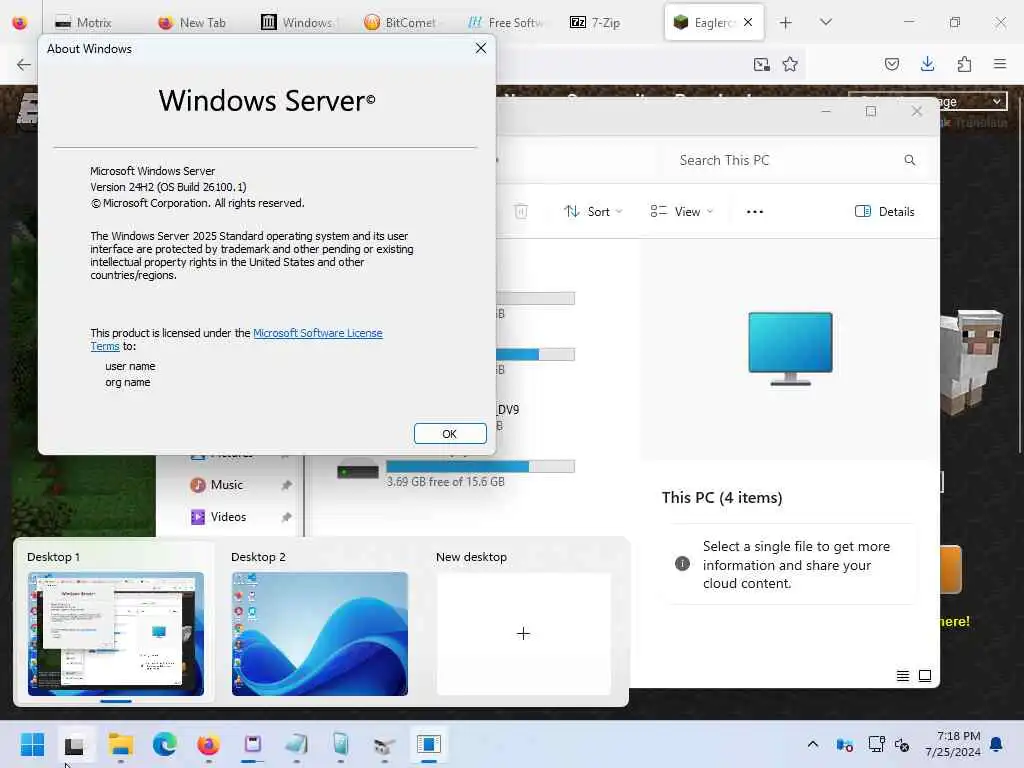Click the network status tray icon
The image size is (1024, 768).
click(x=876, y=744)
